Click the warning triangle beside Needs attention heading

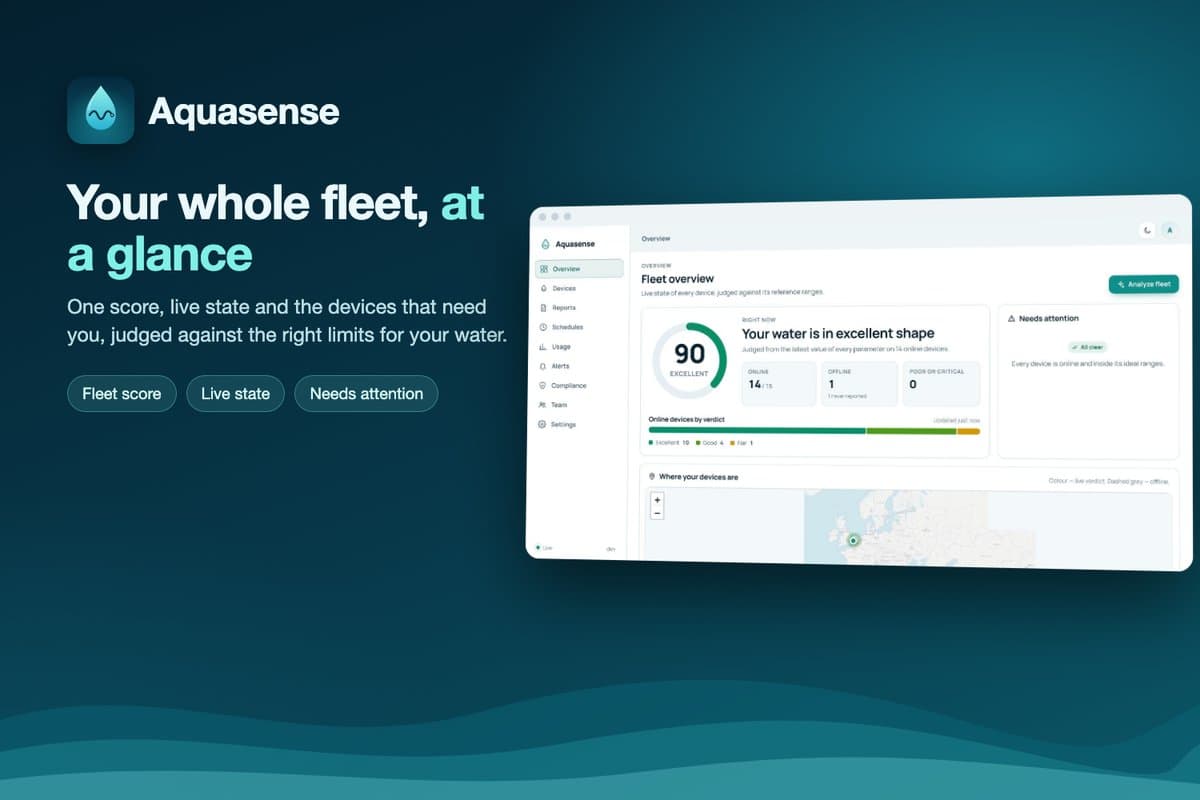pos(1012,318)
